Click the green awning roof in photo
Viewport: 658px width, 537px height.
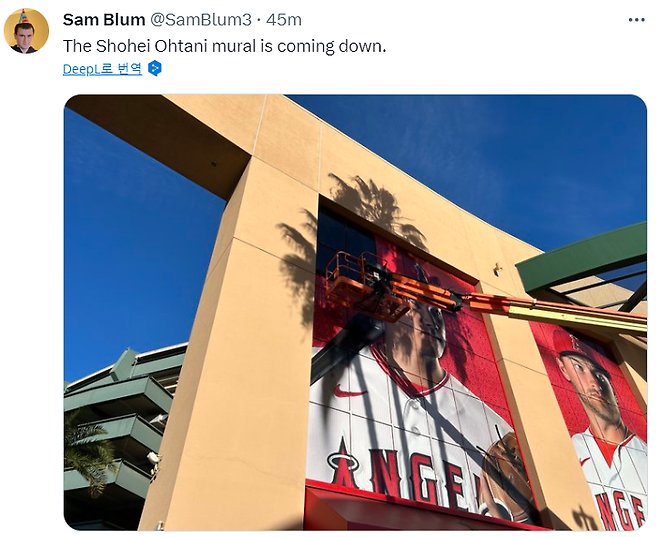(581, 258)
